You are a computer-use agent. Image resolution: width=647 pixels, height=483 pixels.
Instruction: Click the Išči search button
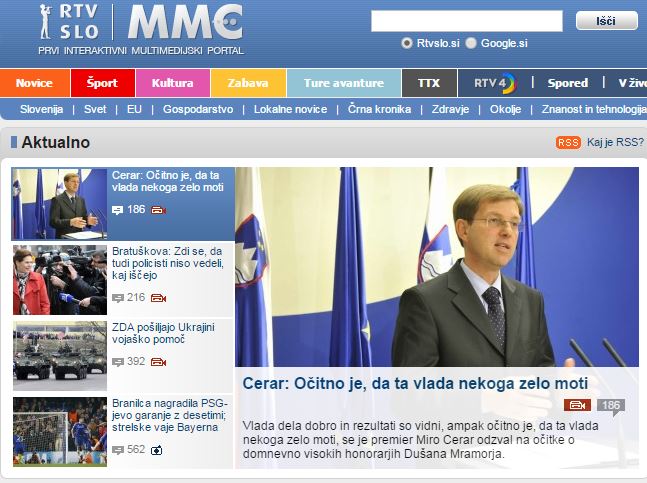pos(607,21)
